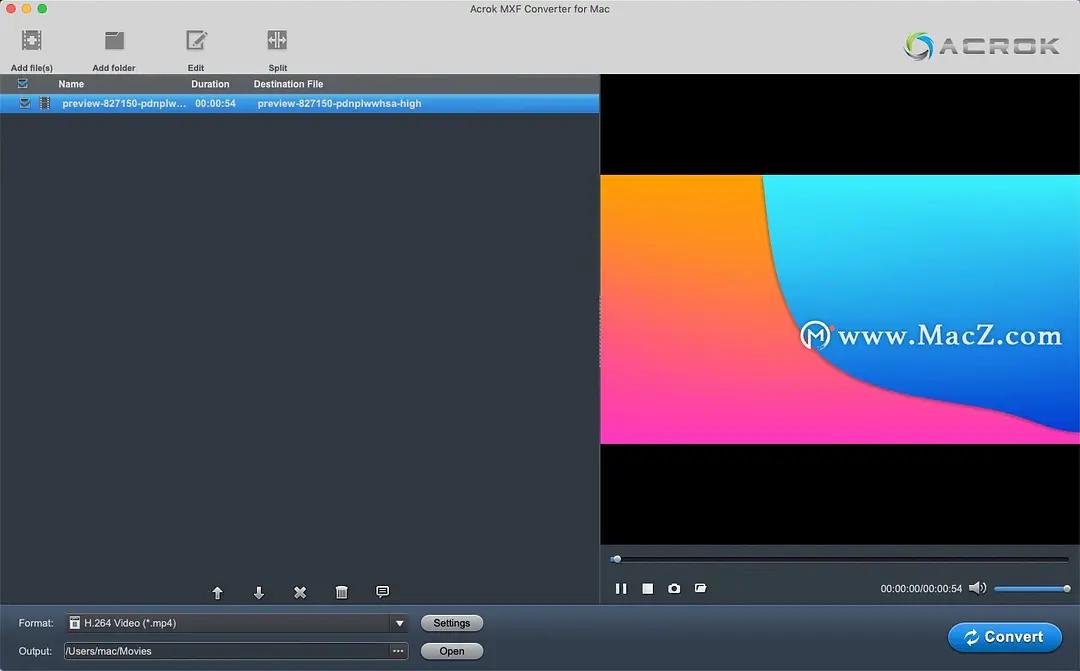Open the H.264 Video format combo box
Screen dimensions: 1080x671
tap(230, 623)
